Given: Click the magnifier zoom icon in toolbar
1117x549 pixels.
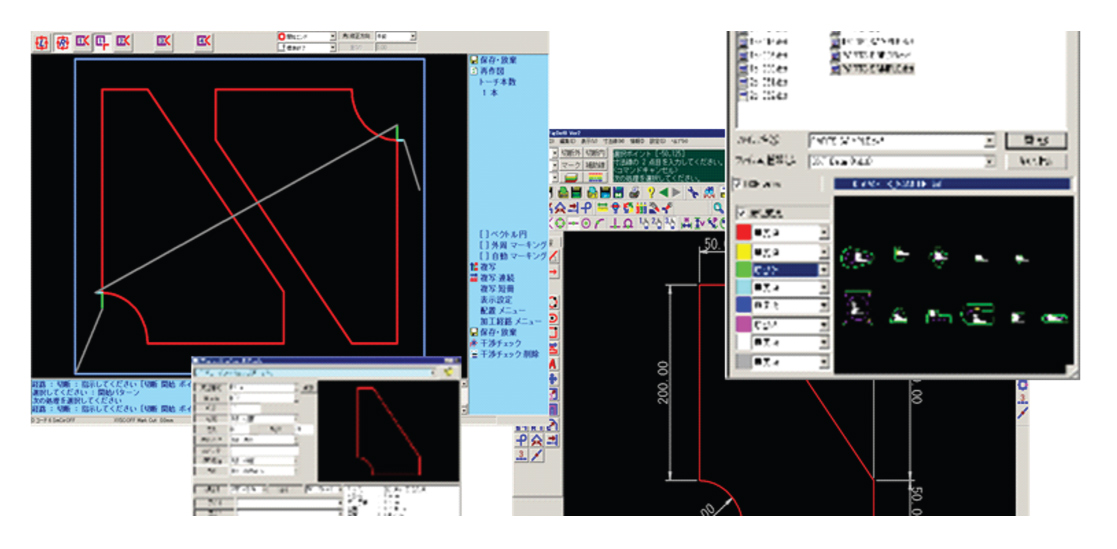Looking at the screenshot, I should [x=718, y=207].
